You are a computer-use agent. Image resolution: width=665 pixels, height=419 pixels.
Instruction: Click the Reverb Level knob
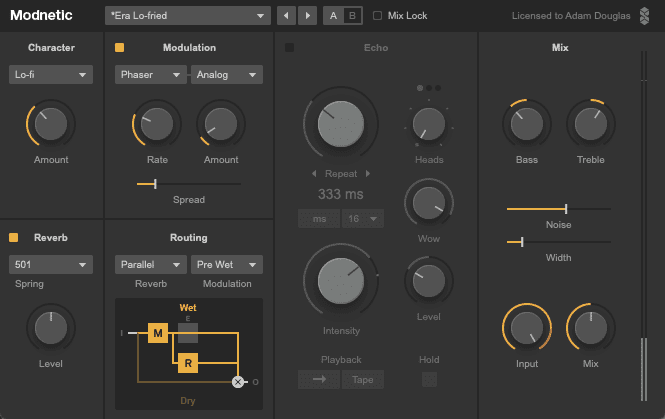[x=51, y=328]
